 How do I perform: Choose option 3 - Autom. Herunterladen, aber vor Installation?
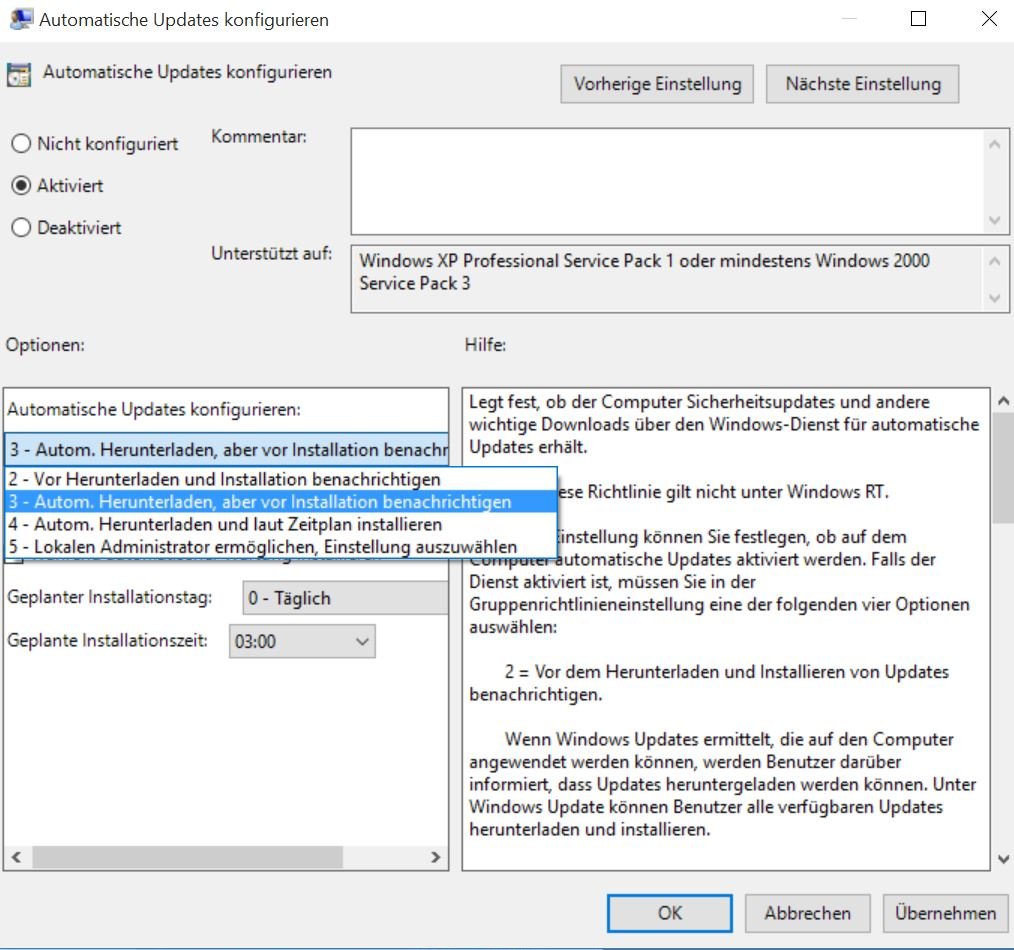tap(281, 502)
